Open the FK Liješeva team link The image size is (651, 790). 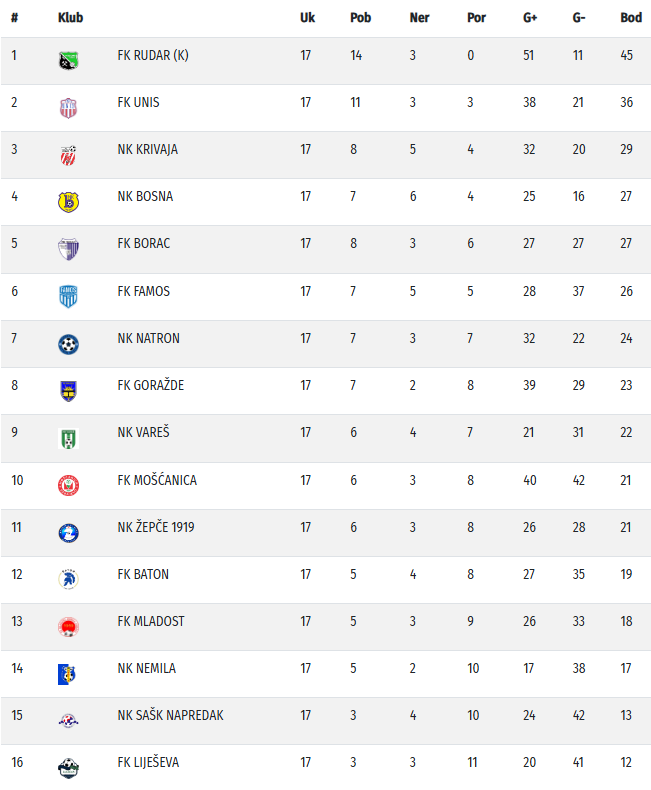(148, 762)
